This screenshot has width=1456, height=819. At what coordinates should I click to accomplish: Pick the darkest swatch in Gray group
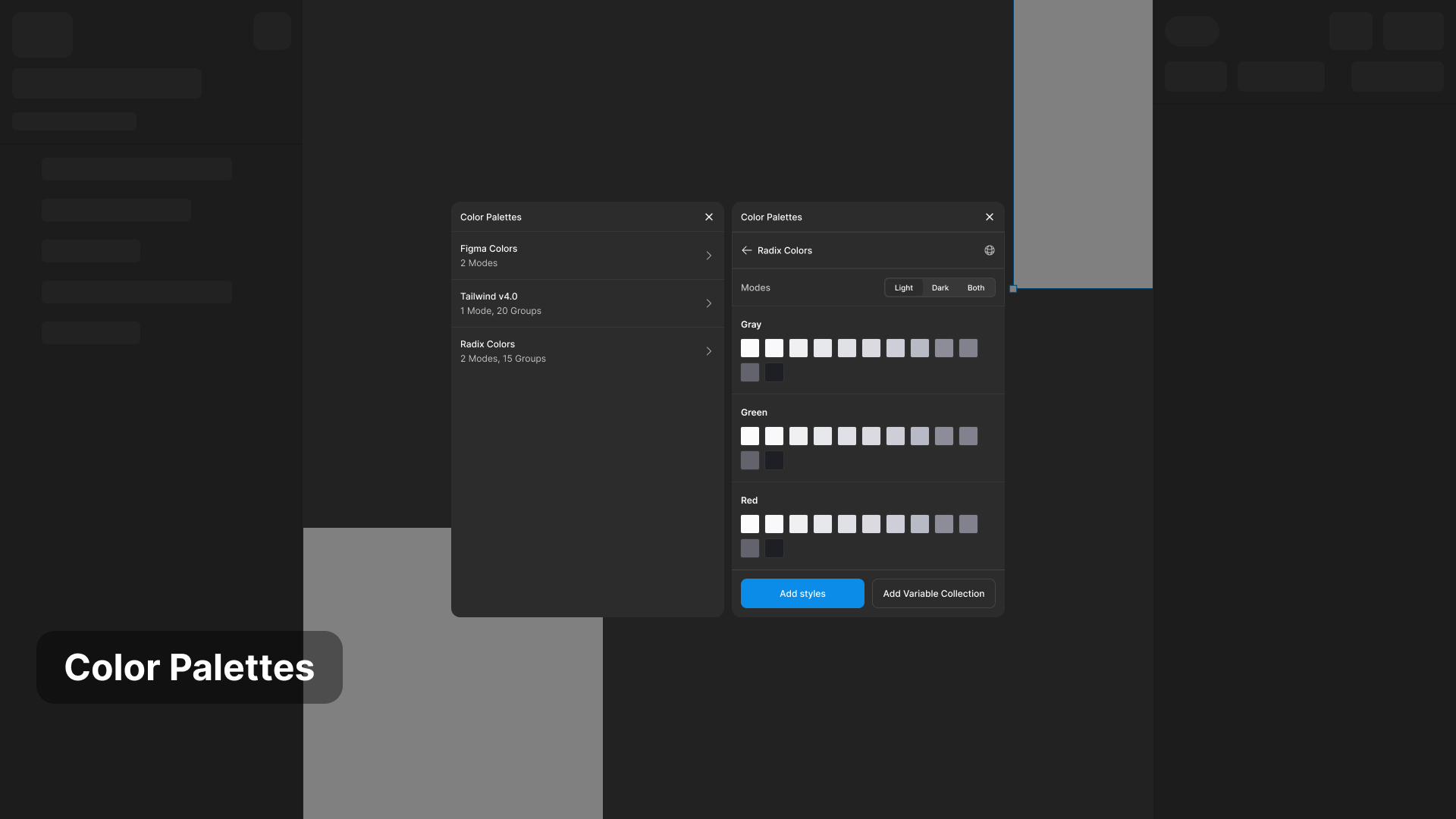coord(774,372)
